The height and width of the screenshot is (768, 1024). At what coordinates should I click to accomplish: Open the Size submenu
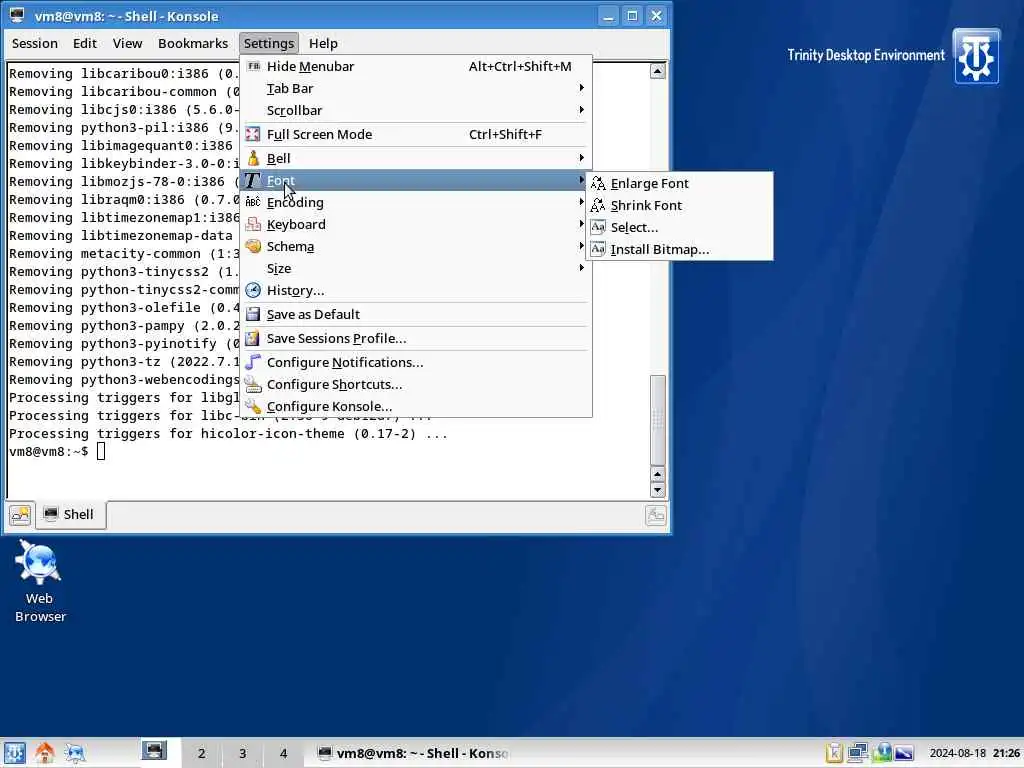(x=417, y=268)
